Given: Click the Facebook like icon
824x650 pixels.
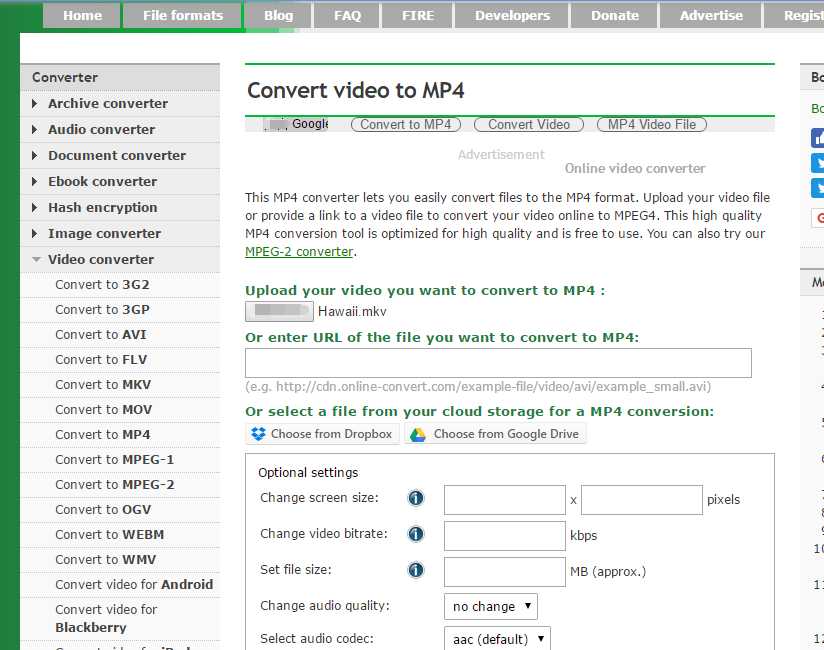Looking at the screenshot, I should 817,138.
